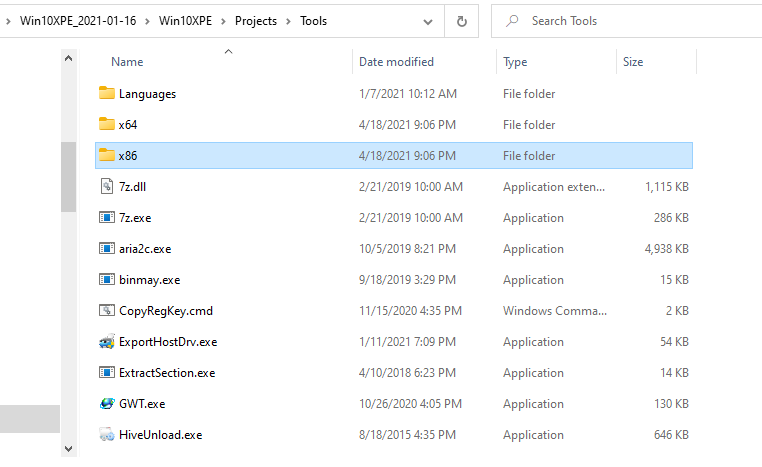Click the Languages folder icon

pyautogui.click(x=106, y=93)
